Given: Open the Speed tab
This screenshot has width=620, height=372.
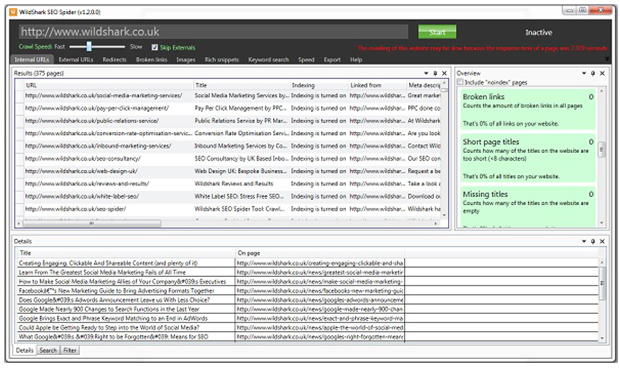Looking at the screenshot, I should (x=306, y=60).
